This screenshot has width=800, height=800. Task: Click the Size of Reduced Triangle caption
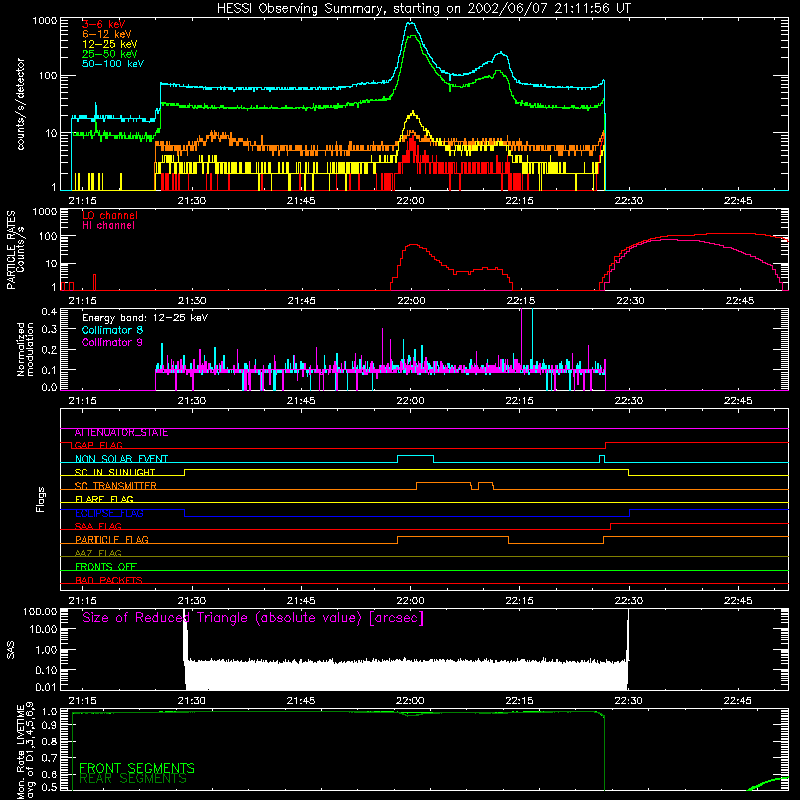[x=253, y=618]
